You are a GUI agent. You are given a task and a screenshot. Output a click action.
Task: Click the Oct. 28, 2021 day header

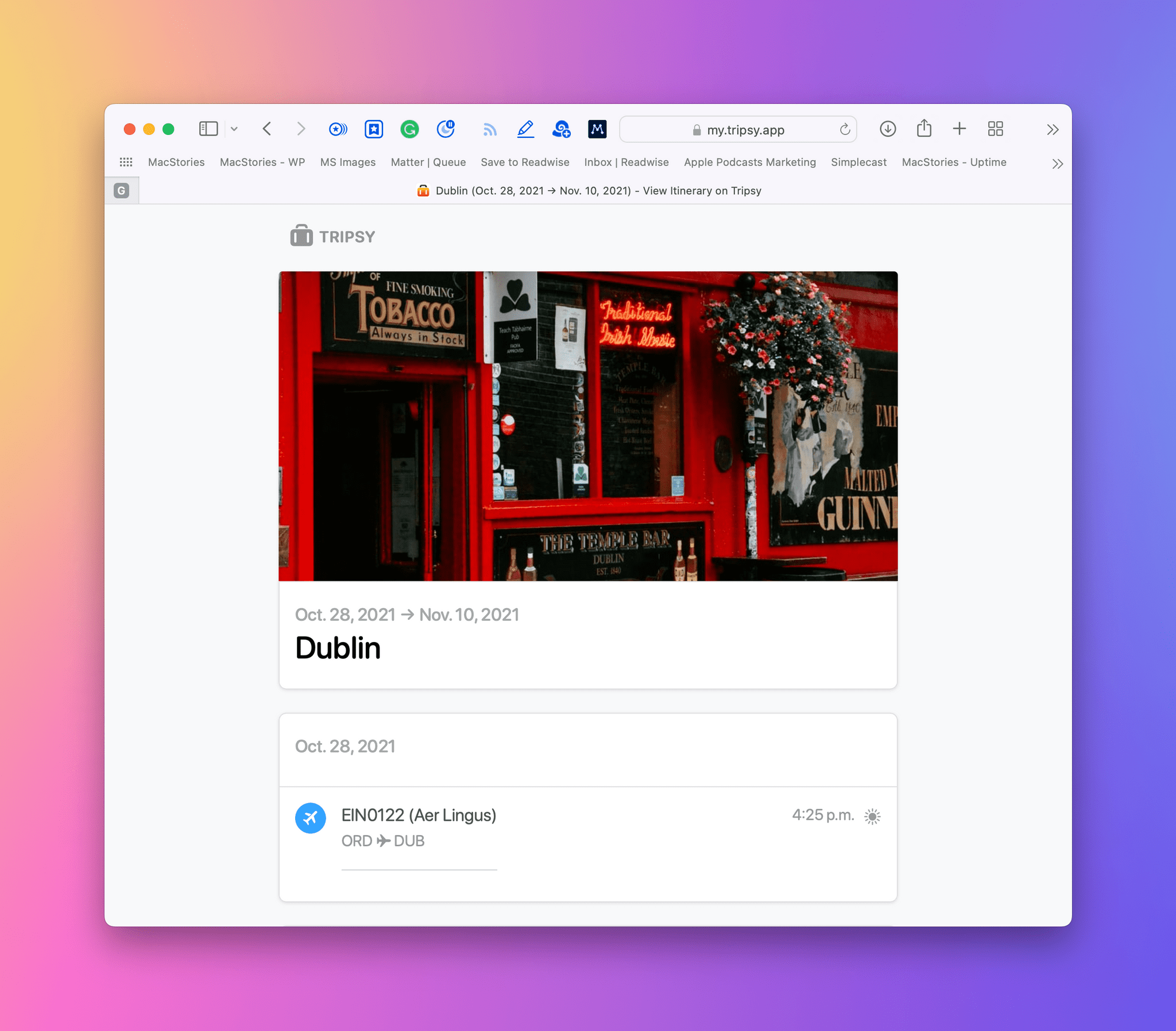tap(345, 746)
